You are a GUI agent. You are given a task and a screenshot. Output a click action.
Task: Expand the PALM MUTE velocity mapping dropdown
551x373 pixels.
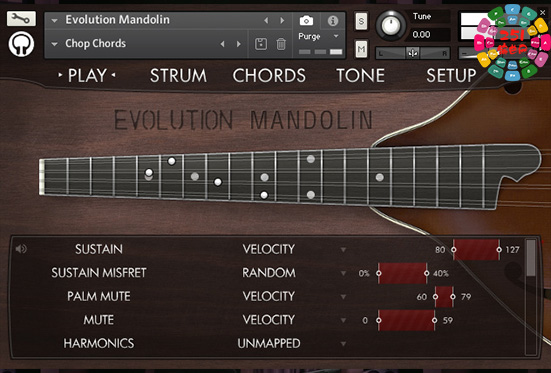[343, 297]
